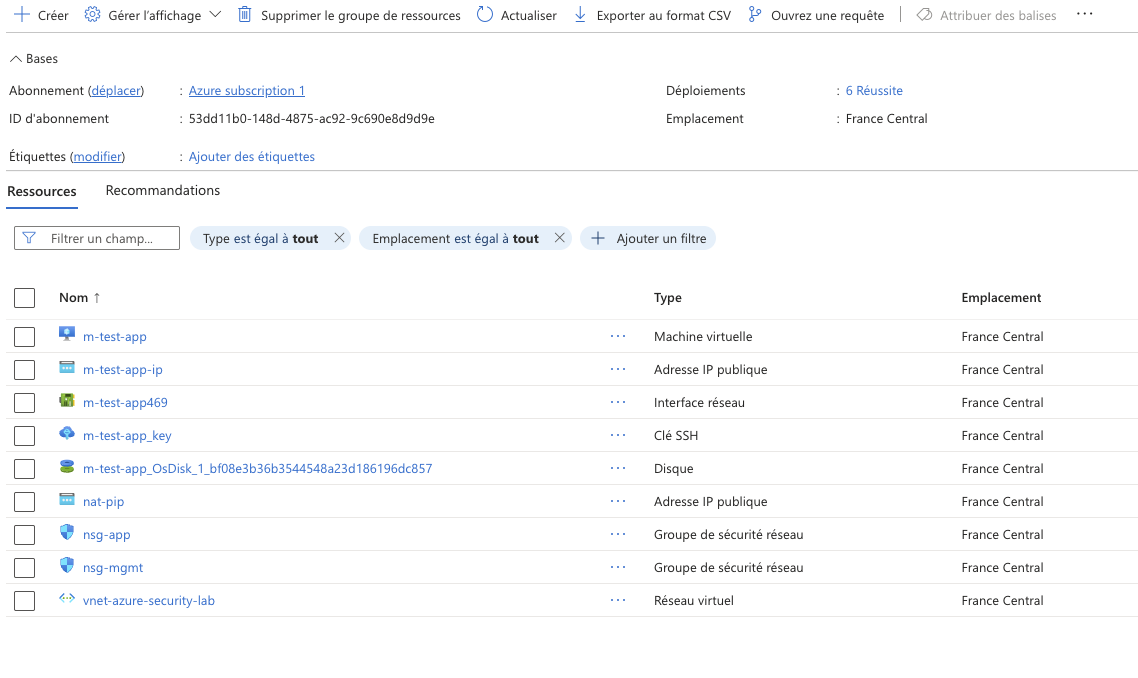Click the trash icon for Supprimer le groupe
Viewport: 1138px width, 678px height.
(245, 15)
